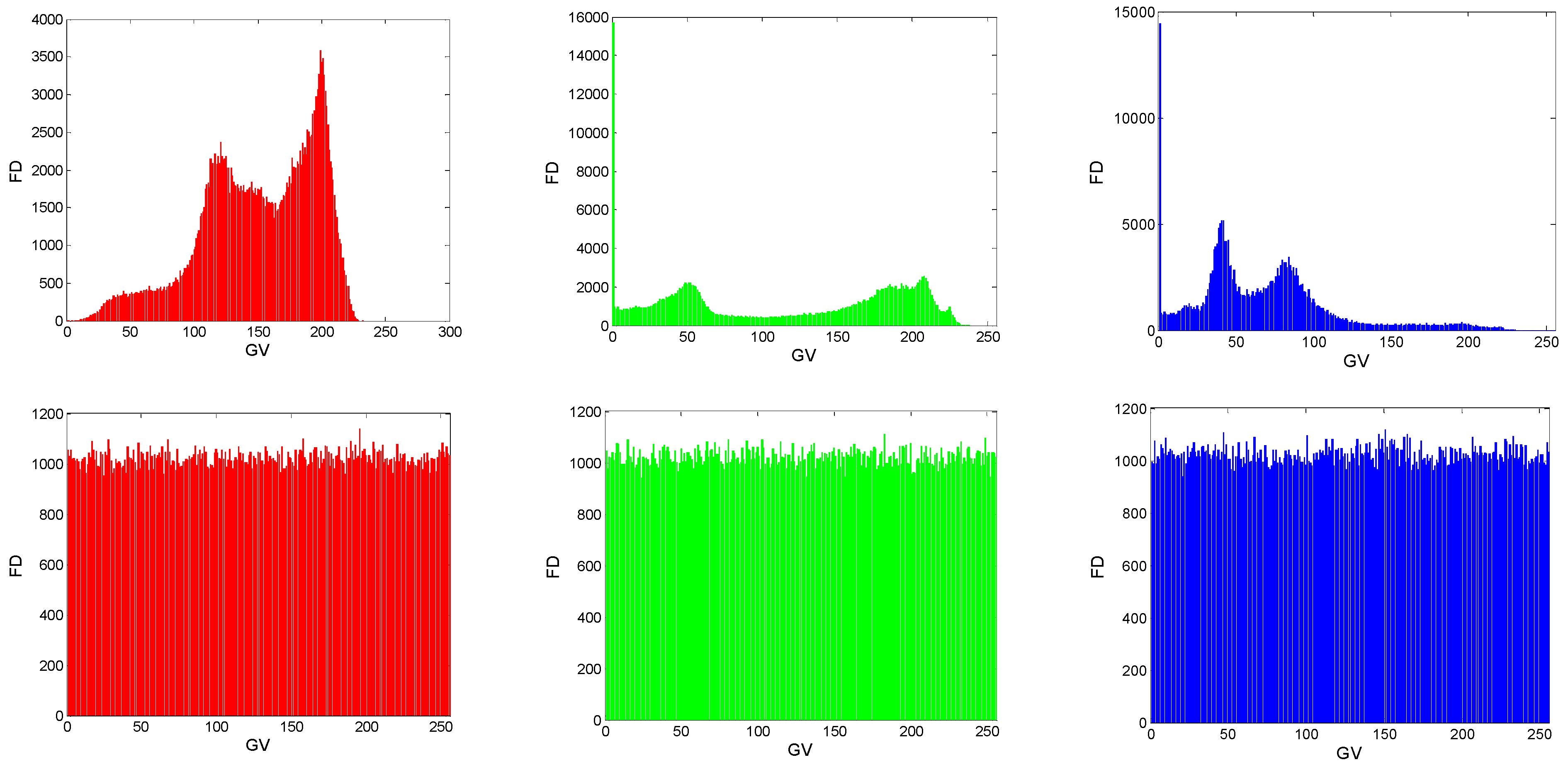The width and height of the screenshot is (1568, 772).
Task: Click the 1200 tick of the flat blue histogram
Action: point(1130,409)
